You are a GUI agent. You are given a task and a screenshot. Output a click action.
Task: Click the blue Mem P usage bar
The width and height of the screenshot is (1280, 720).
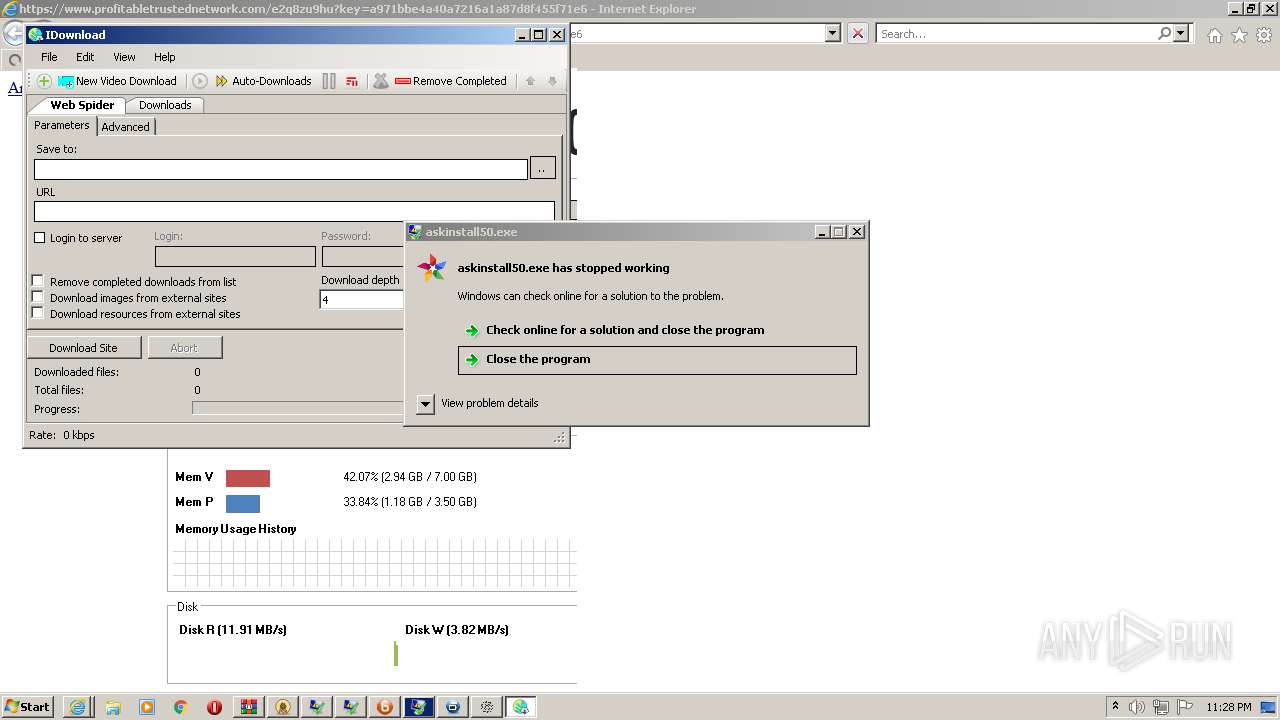243,503
